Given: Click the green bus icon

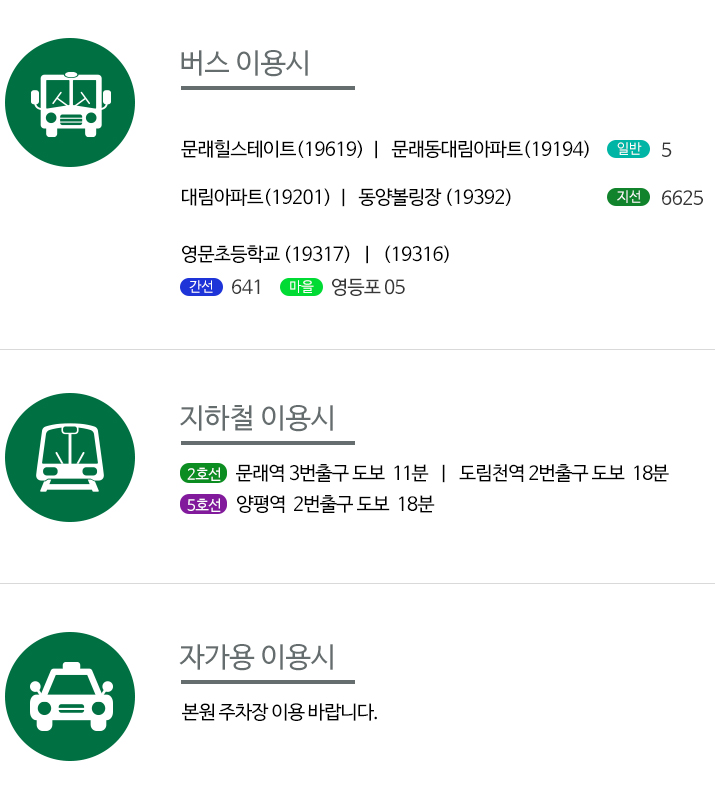Looking at the screenshot, I should [70, 102].
